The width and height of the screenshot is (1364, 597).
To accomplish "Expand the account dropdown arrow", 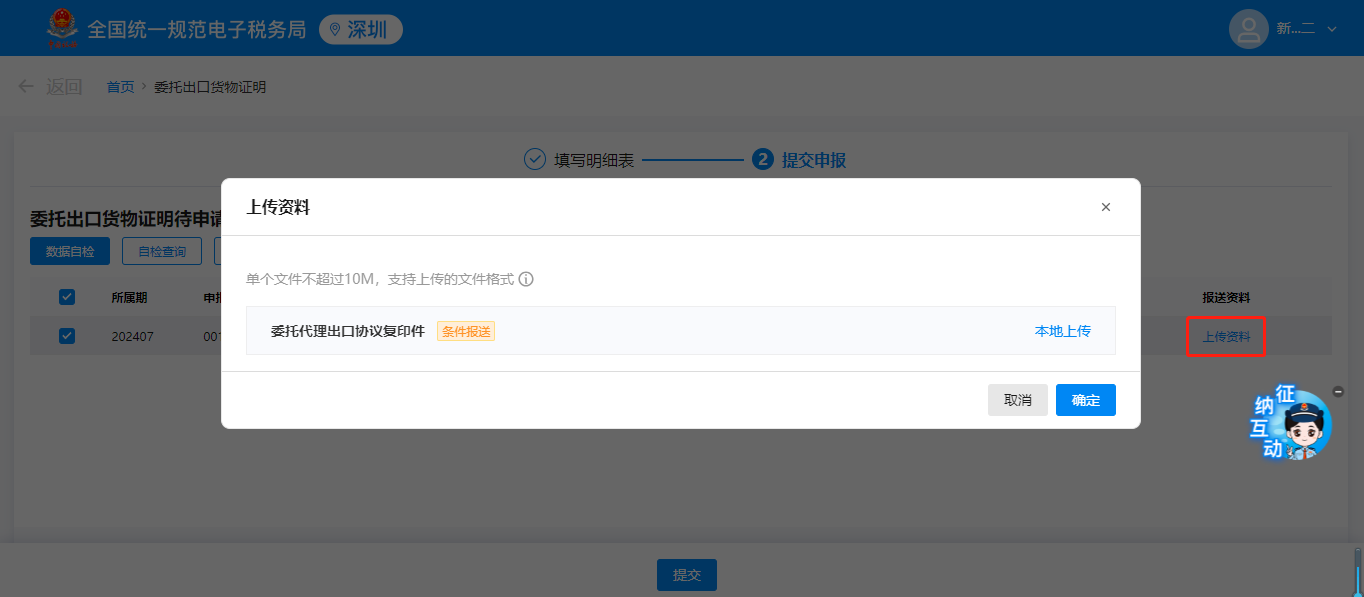I will [x=1331, y=30].
